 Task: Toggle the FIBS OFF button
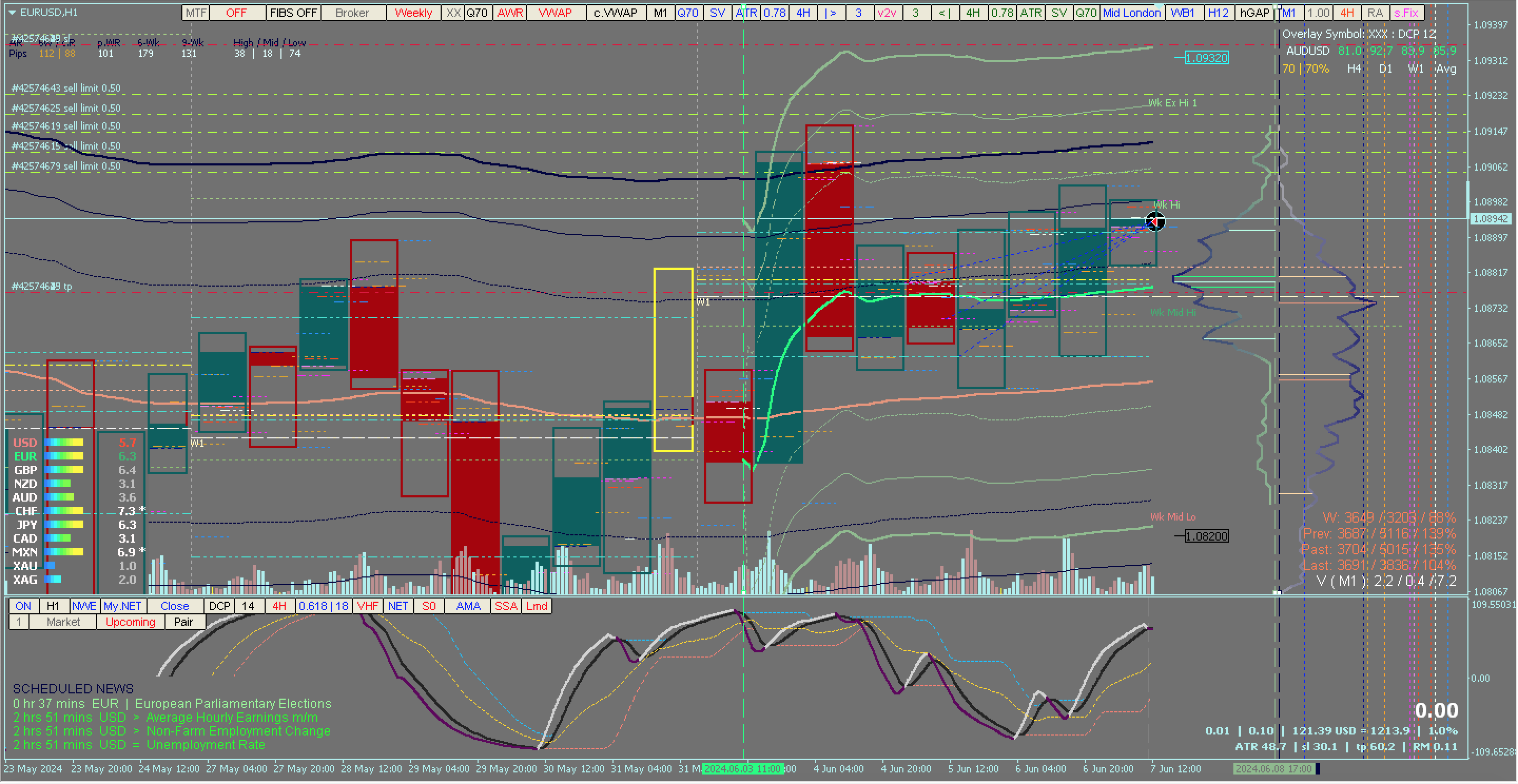[294, 12]
